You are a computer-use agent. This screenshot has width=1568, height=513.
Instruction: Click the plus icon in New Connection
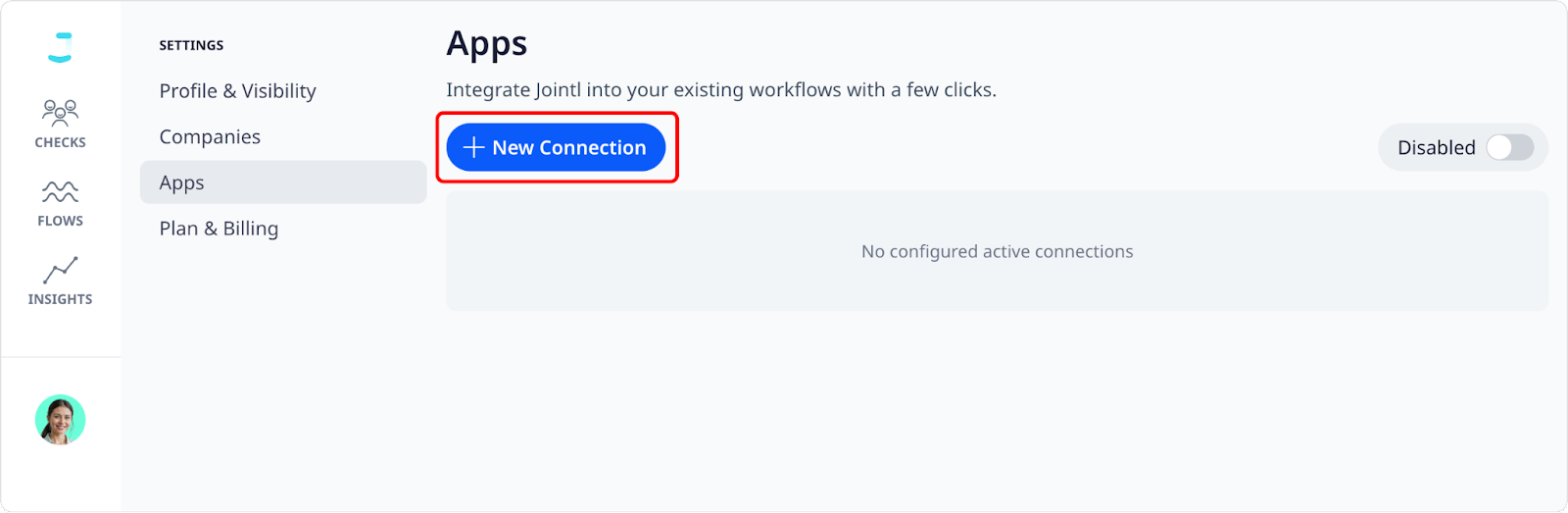(x=473, y=147)
